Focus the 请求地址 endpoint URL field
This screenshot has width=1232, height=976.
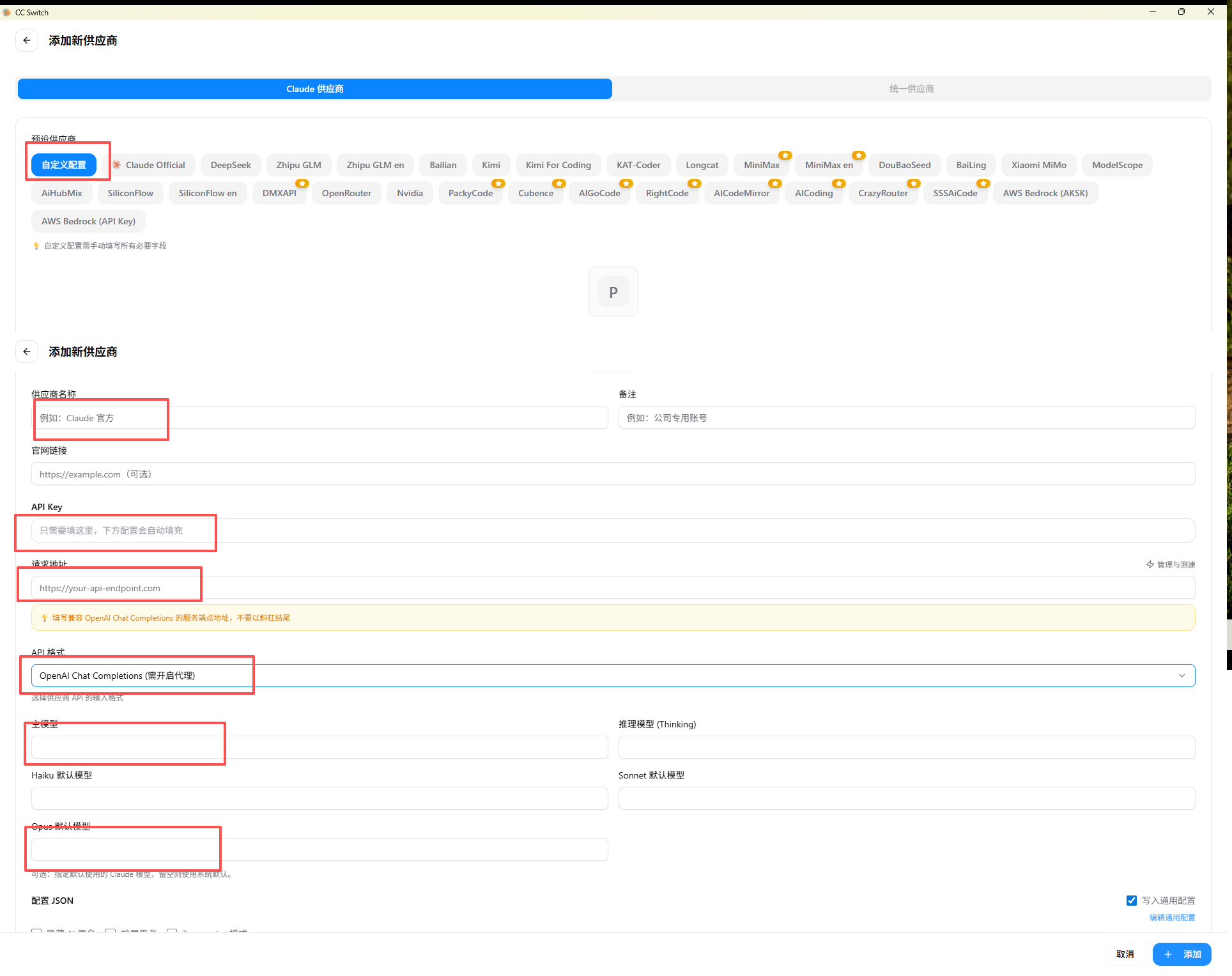pyautogui.click(x=613, y=588)
